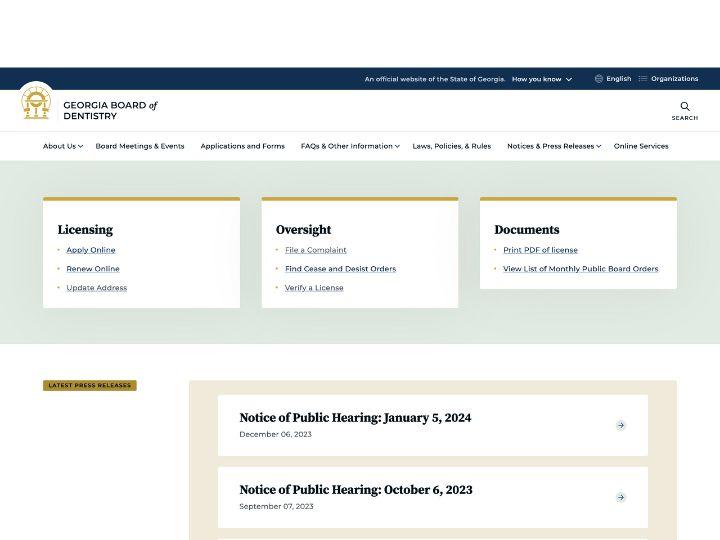The height and width of the screenshot is (540, 720).
Task: Click the Oversight heading
Action: coord(303,230)
